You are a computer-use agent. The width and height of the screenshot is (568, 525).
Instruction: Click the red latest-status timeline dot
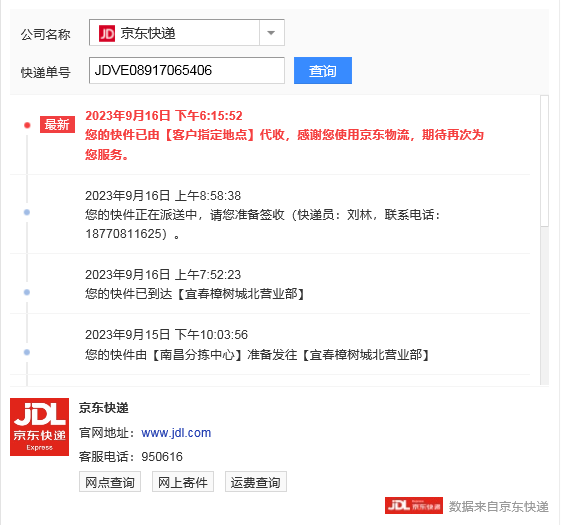(27, 125)
